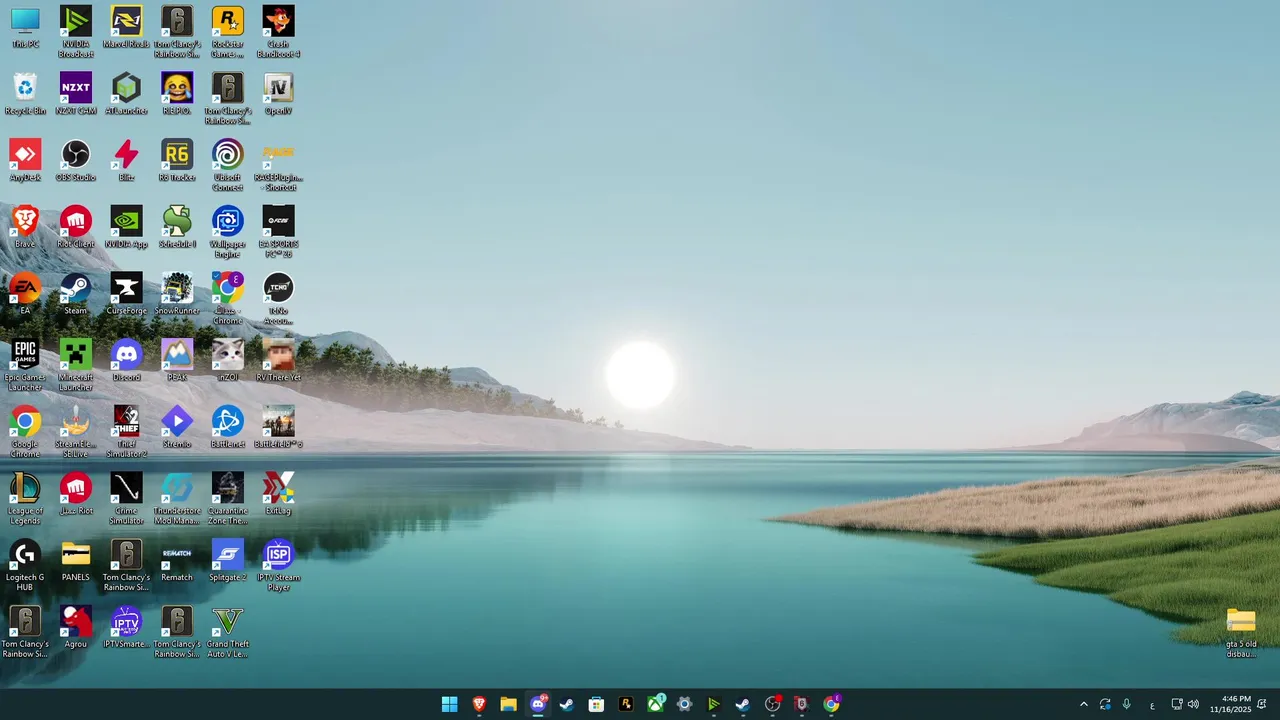Open the R6 Tracker shortcut

point(177,161)
